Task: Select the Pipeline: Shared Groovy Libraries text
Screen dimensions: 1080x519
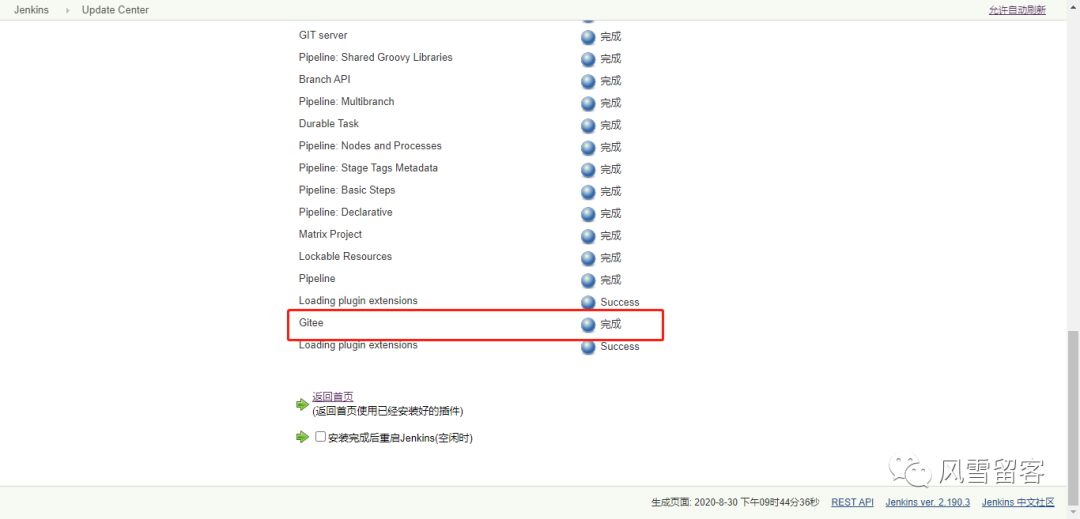Action: pyautogui.click(x=375, y=57)
